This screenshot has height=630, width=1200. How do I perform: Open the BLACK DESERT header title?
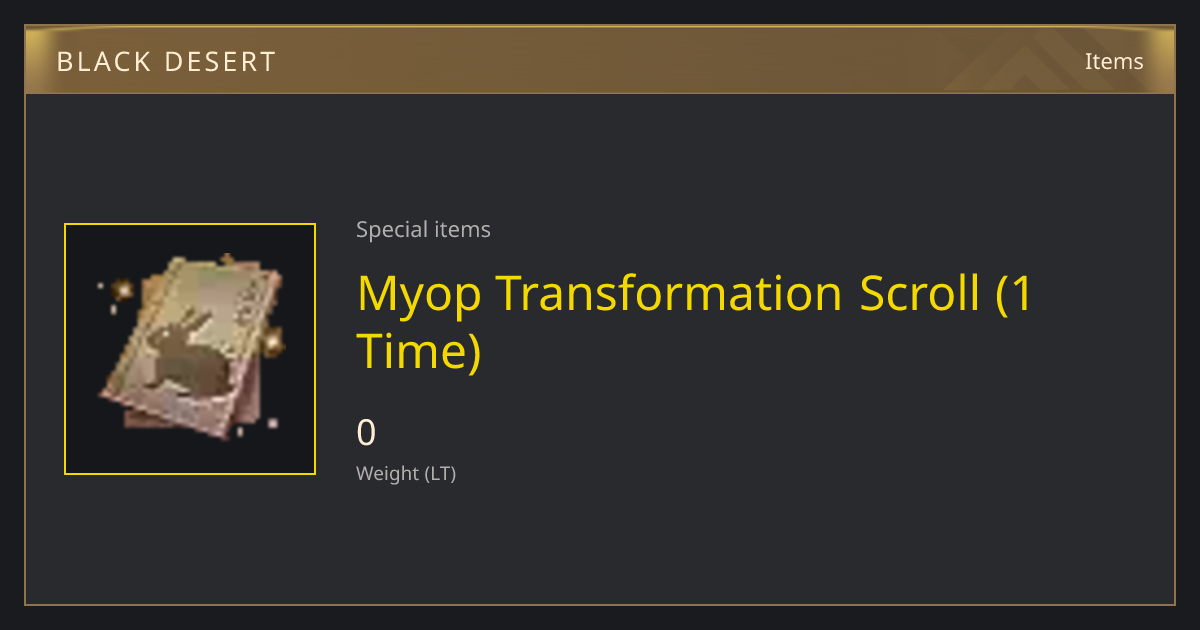[x=166, y=62]
